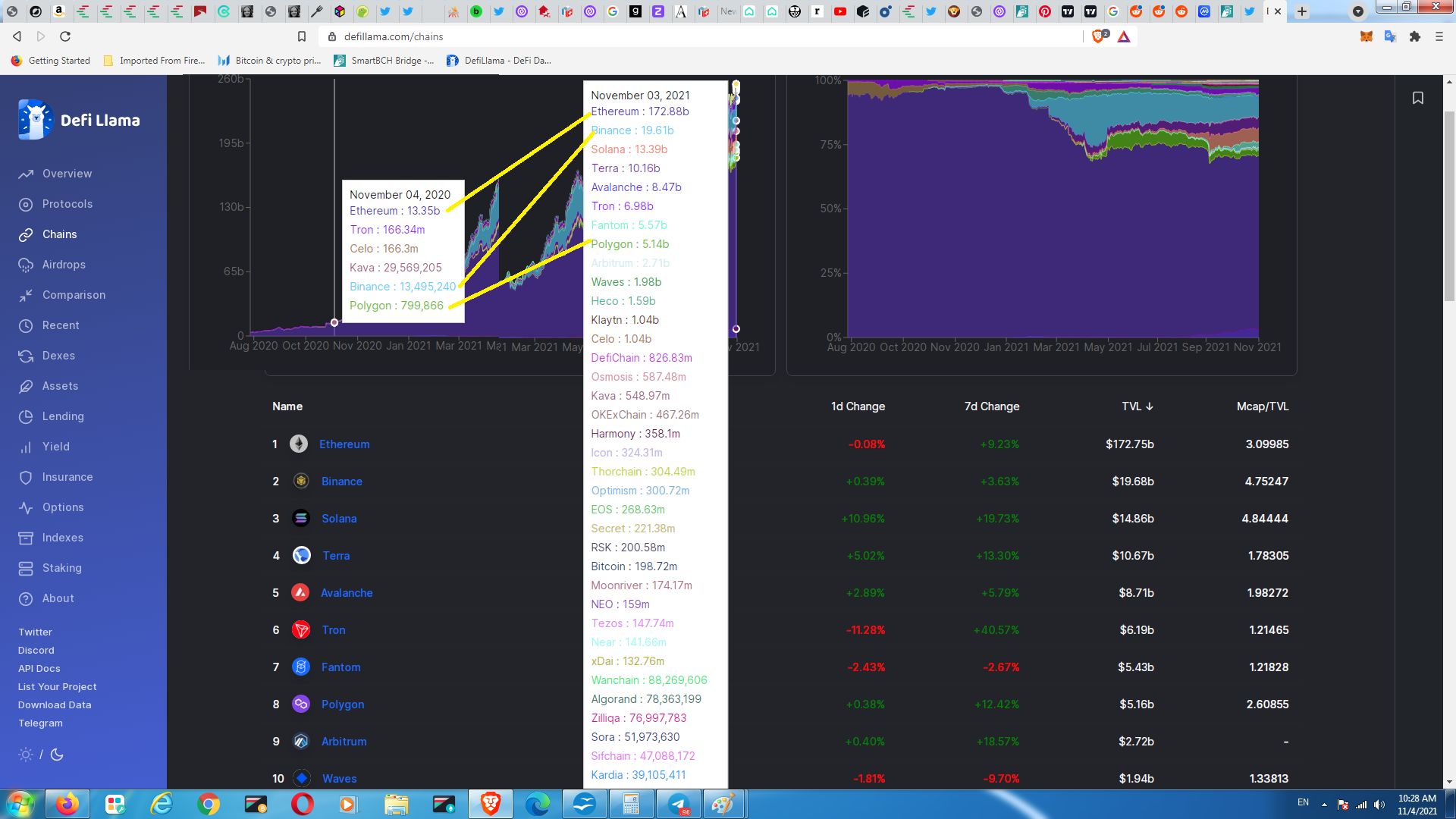
Task: Click the Dexes swap icon
Action: pos(26,356)
